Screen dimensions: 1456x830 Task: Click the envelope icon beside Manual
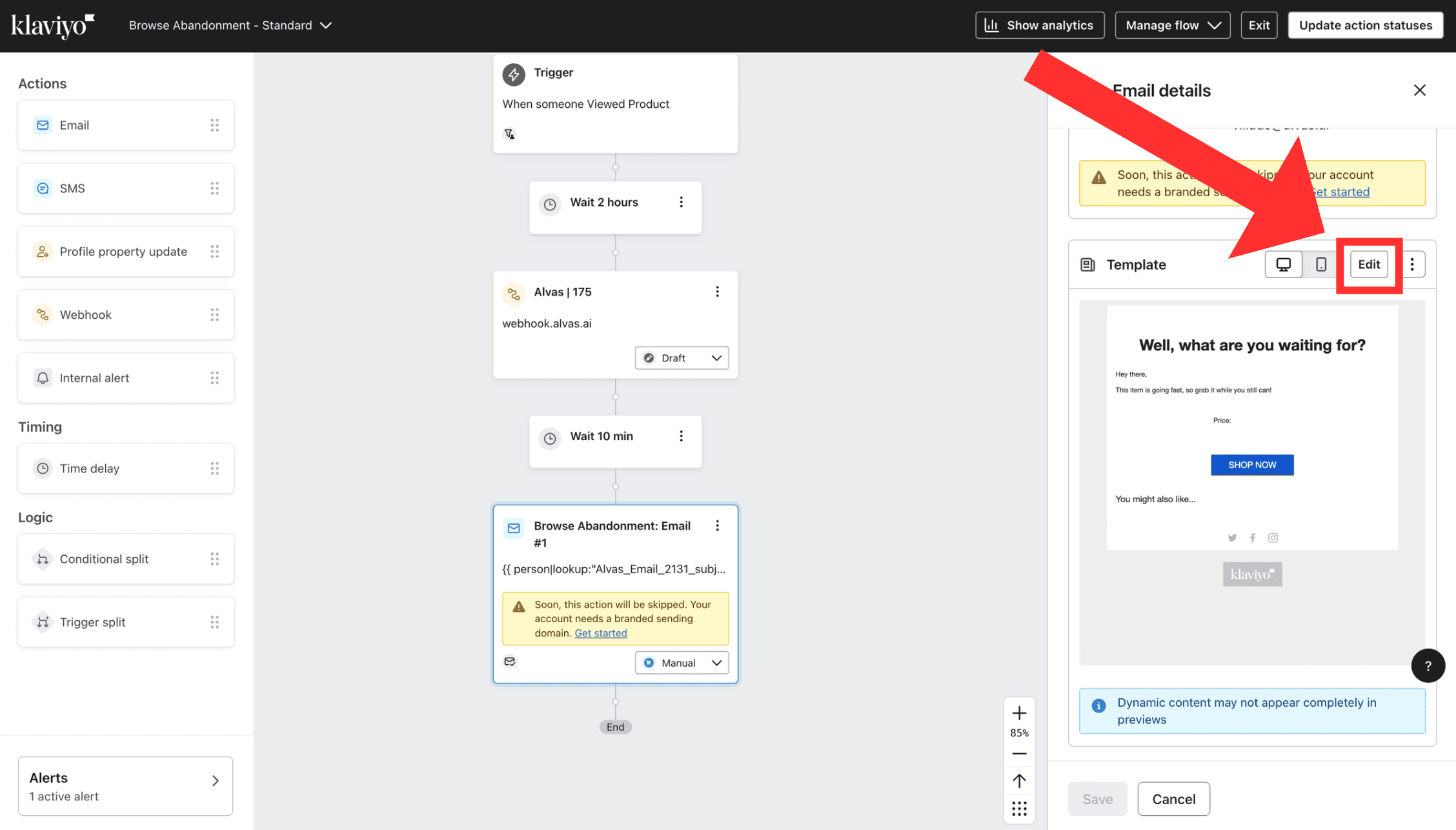tap(510, 662)
